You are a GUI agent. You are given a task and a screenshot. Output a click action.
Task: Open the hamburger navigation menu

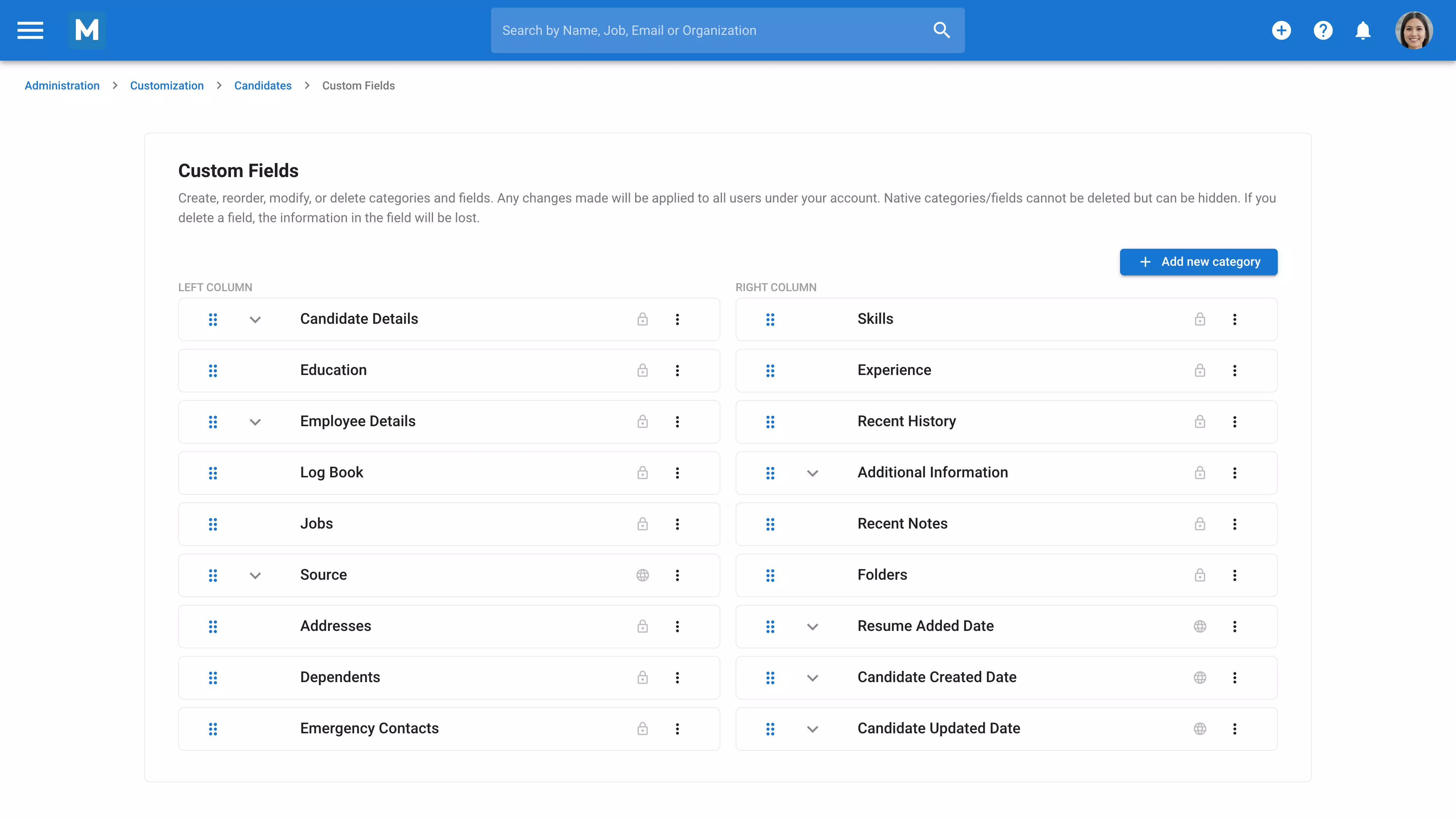click(x=30, y=30)
